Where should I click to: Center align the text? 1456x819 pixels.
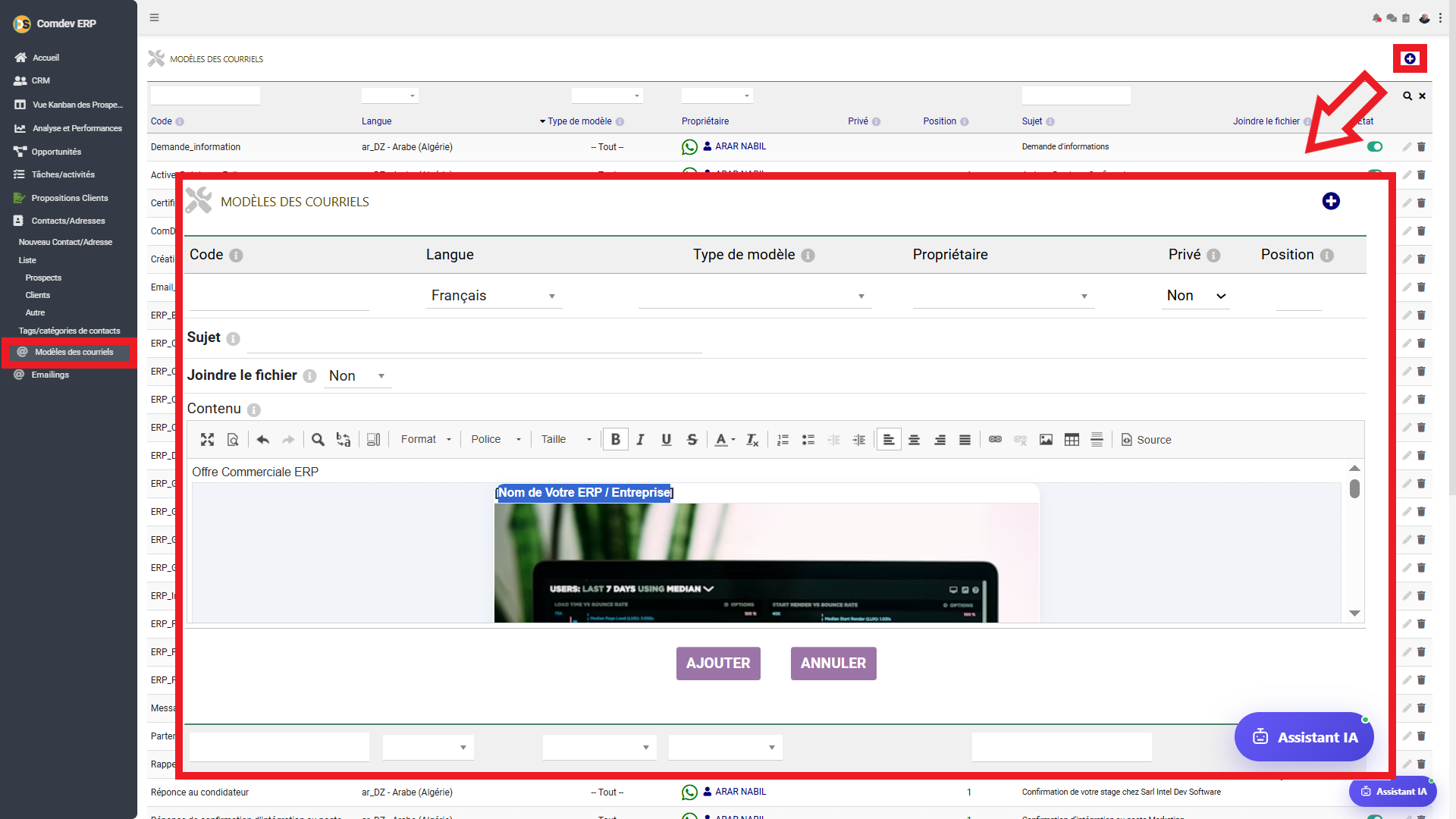click(x=915, y=440)
